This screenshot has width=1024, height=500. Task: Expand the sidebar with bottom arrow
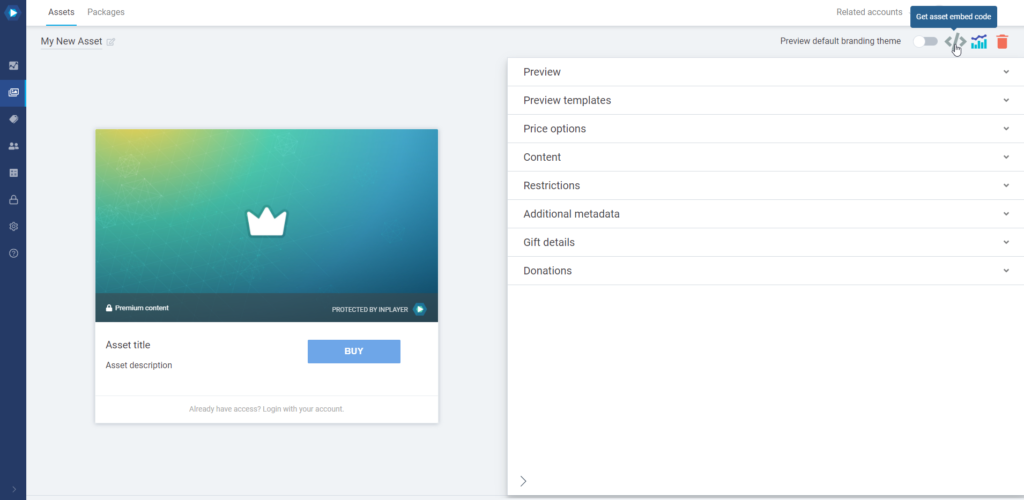coord(14,489)
